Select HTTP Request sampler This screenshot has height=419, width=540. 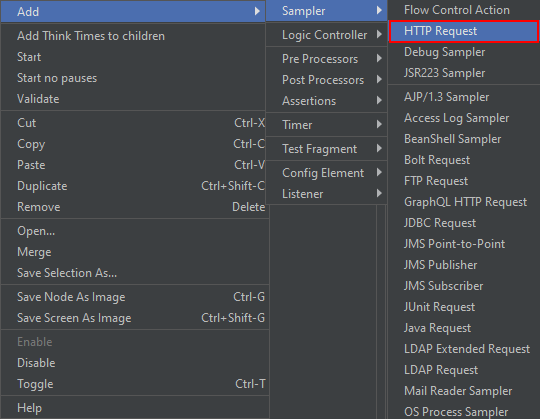[464, 31]
